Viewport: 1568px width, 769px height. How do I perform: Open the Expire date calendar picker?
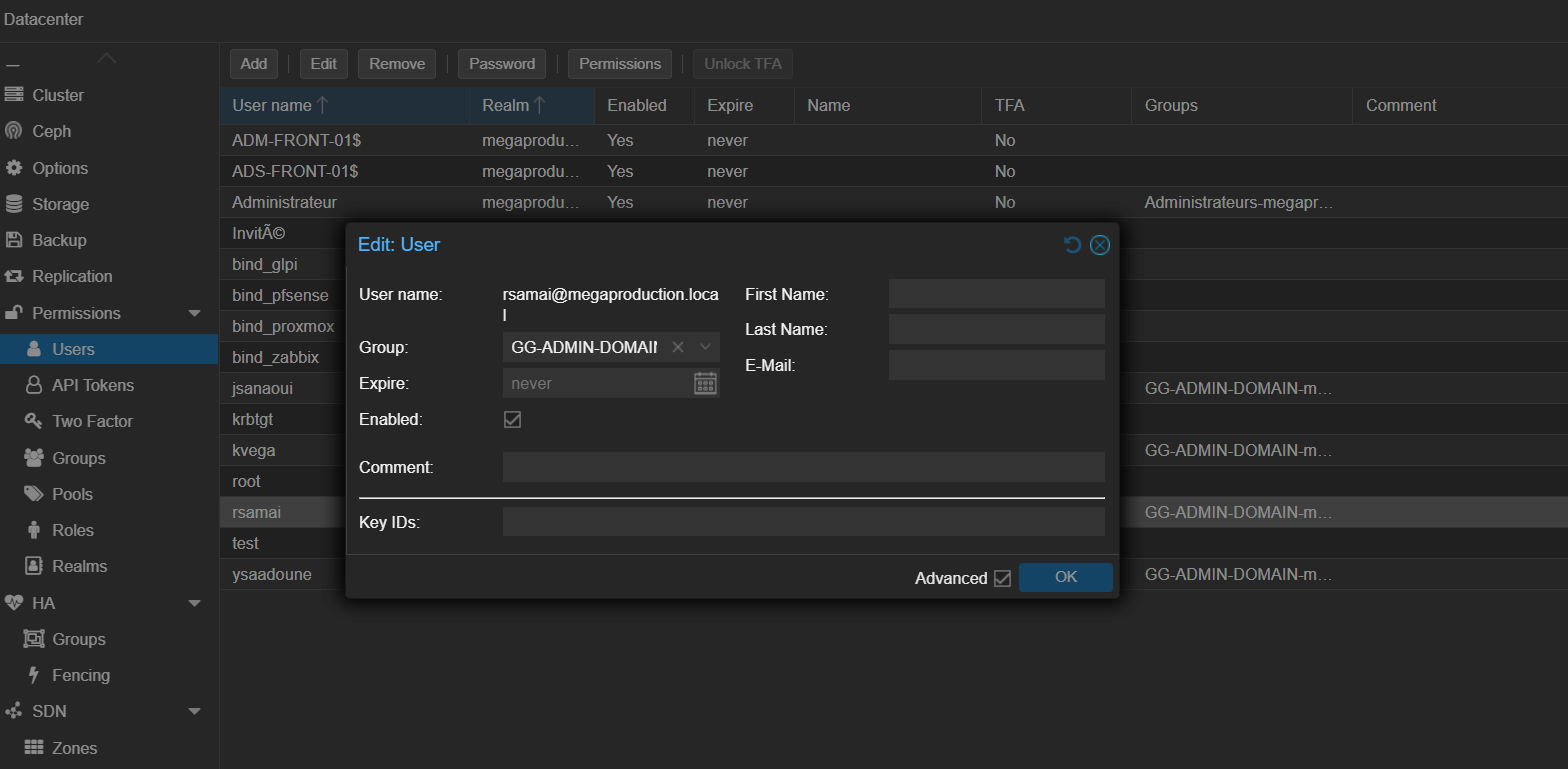[705, 384]
